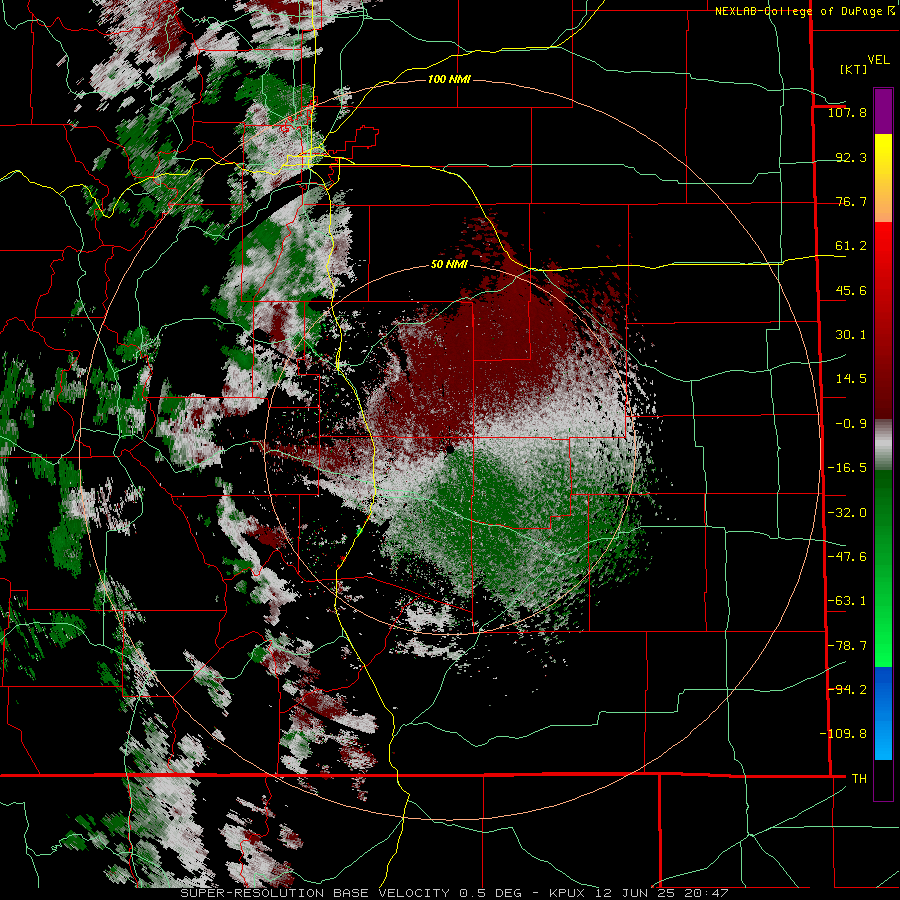Click the [KT] units label
This screenshot has height=900, width=900.
point(854,69)
